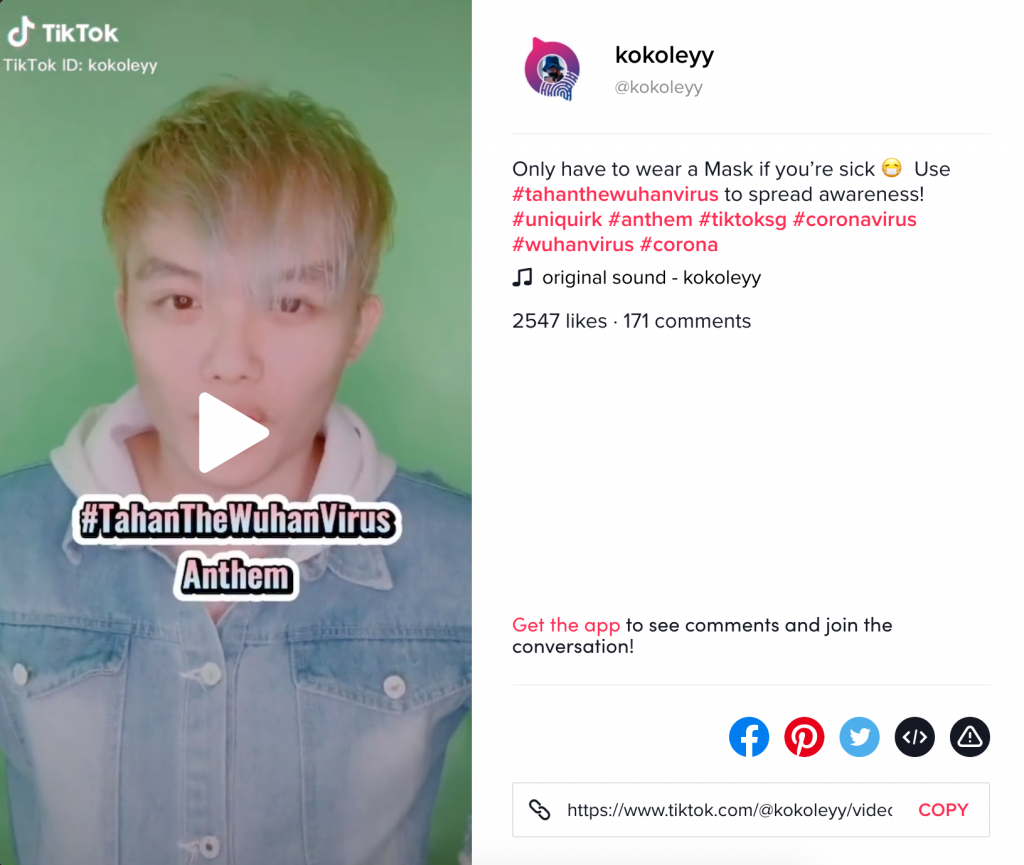Open the #tiktoksg hashtag
The height and width of the screenshot is (865, 1024).
pyautogui.click(x=743, y=219)
